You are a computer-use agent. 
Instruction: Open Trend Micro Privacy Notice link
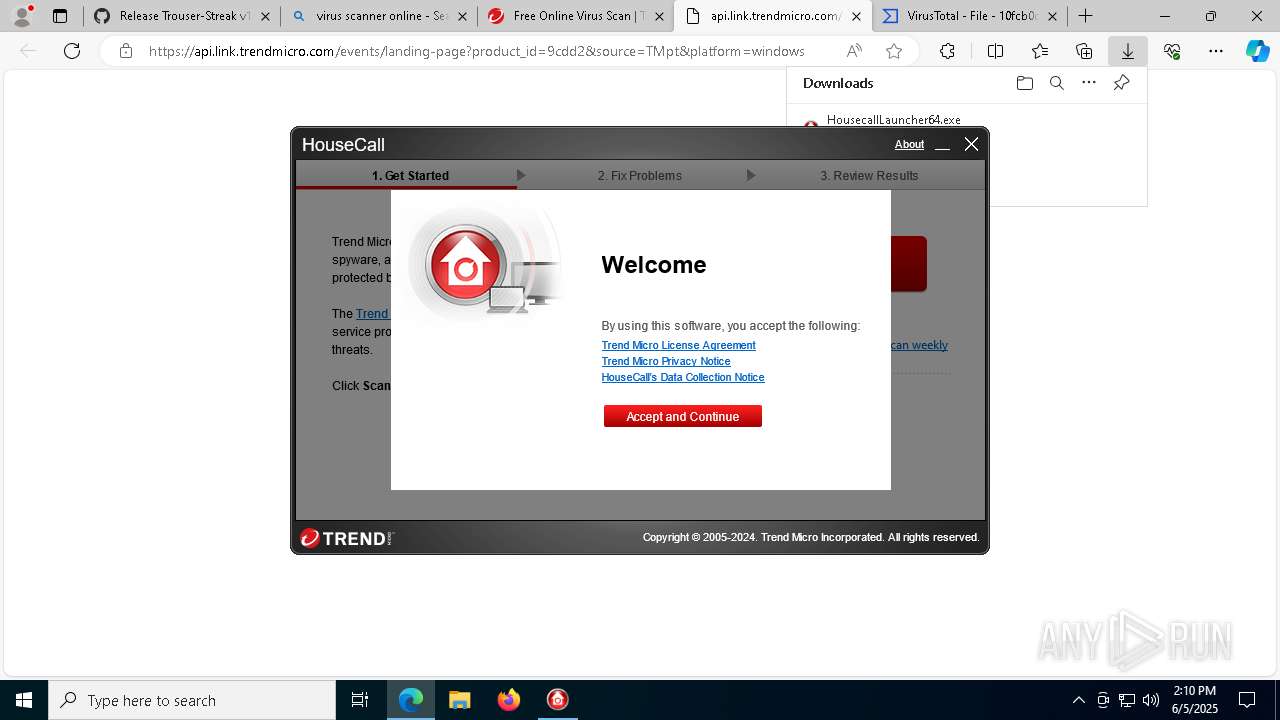tap(666, 361)
